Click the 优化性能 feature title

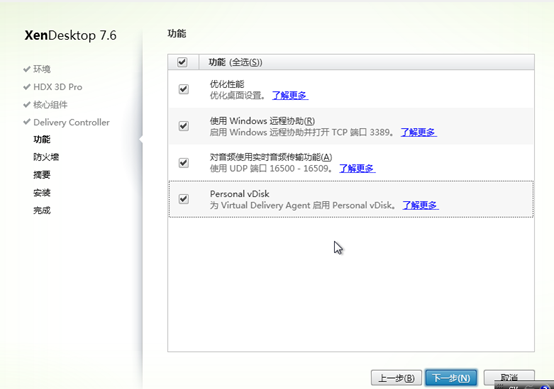tap(227, 84)
